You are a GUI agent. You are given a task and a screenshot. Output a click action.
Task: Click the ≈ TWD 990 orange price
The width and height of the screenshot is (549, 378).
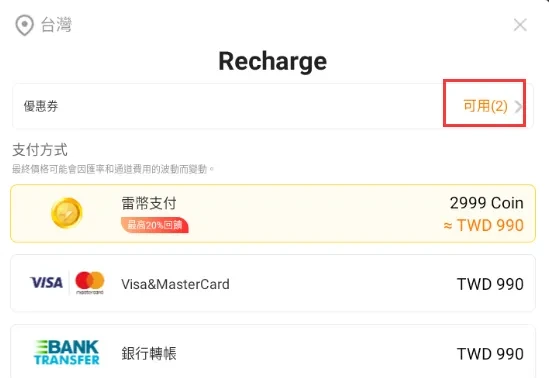click(x=484, y=225)
